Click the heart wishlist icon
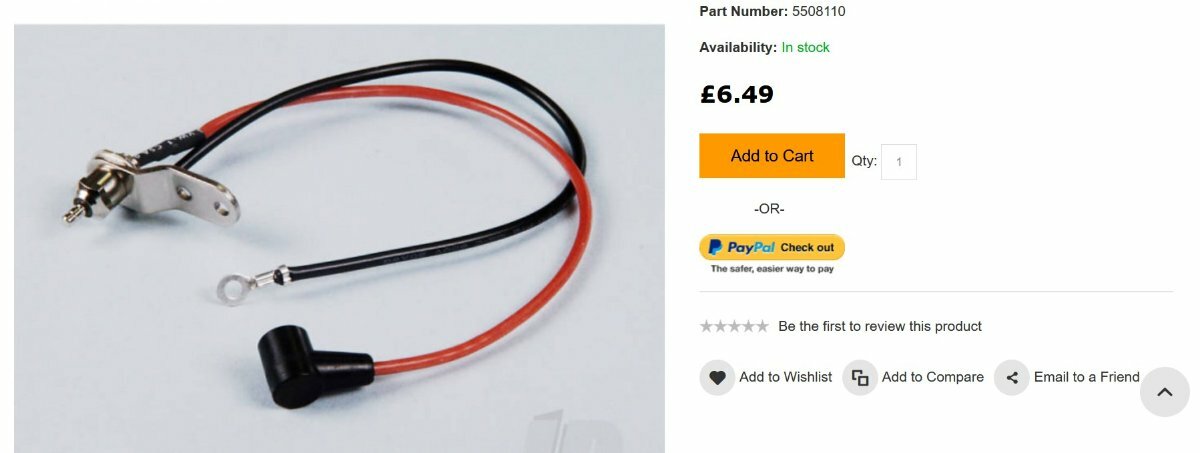The height and width of the screenshot is (453, 1200). click(x=717, y=377)
